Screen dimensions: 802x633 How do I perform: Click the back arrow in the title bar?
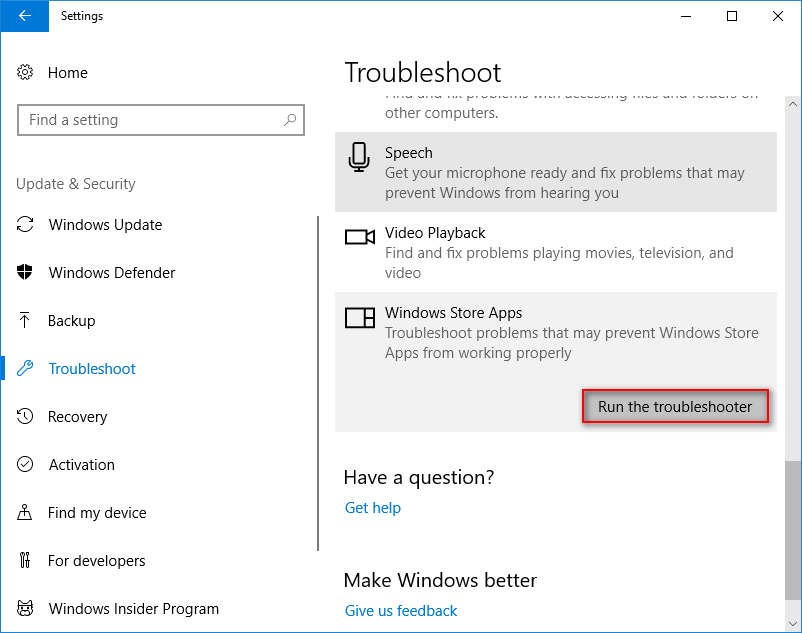pos(24,16)
